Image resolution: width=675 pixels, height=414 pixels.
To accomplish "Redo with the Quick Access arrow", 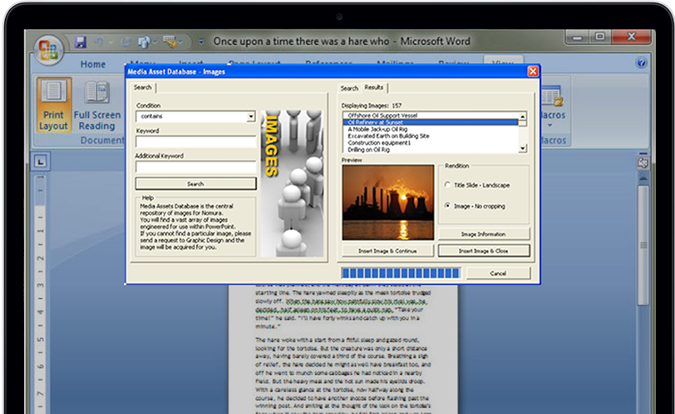I will (126, 42).
